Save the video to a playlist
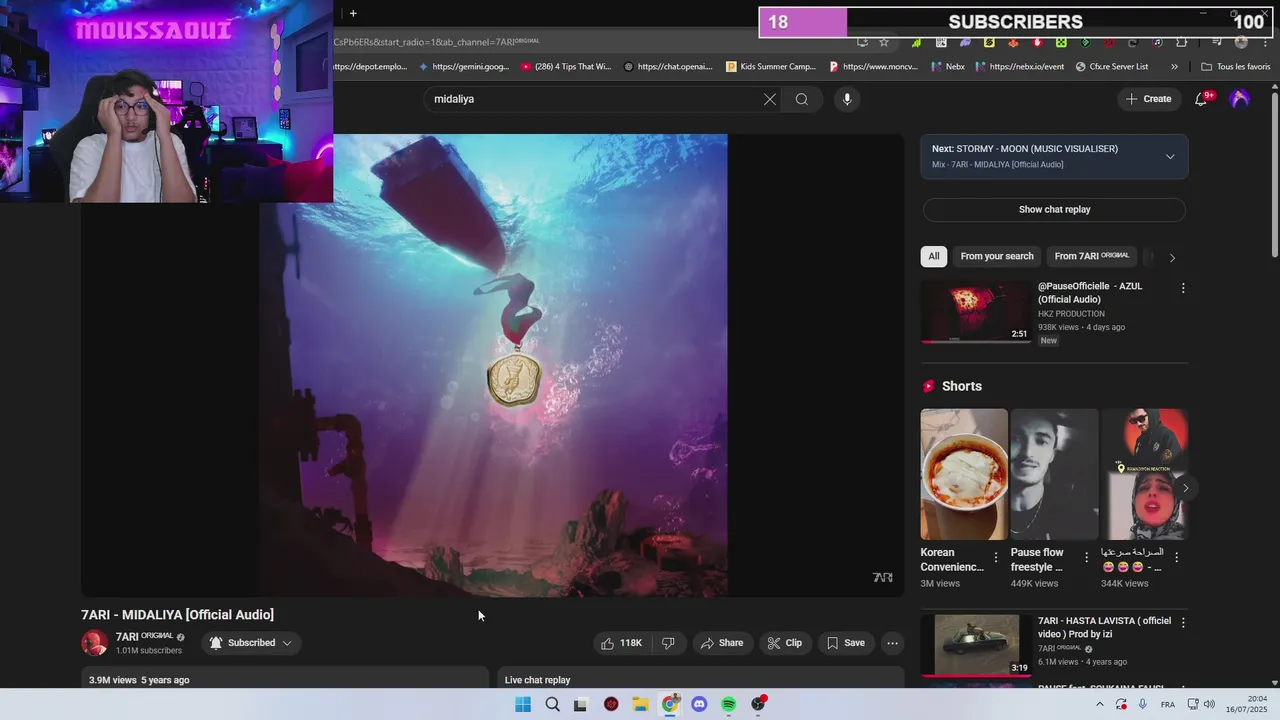 pyautogui.click(x=845, y=643)
